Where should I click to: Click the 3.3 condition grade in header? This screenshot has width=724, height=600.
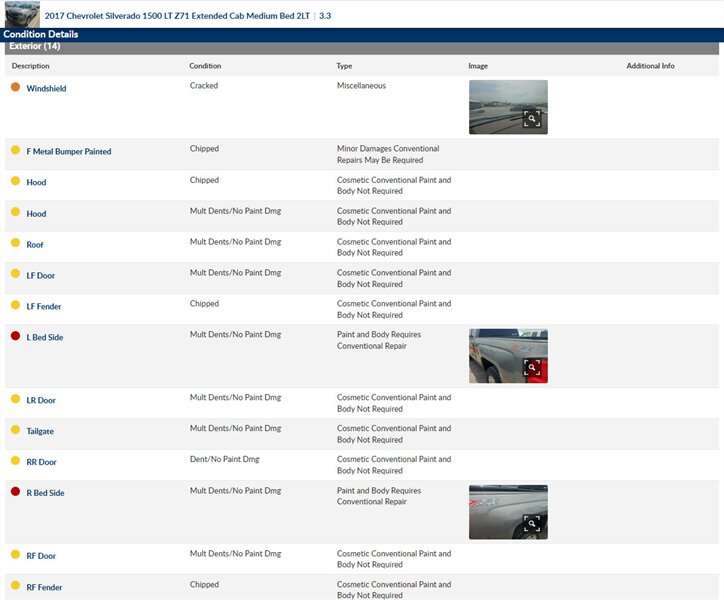point(325,16)
